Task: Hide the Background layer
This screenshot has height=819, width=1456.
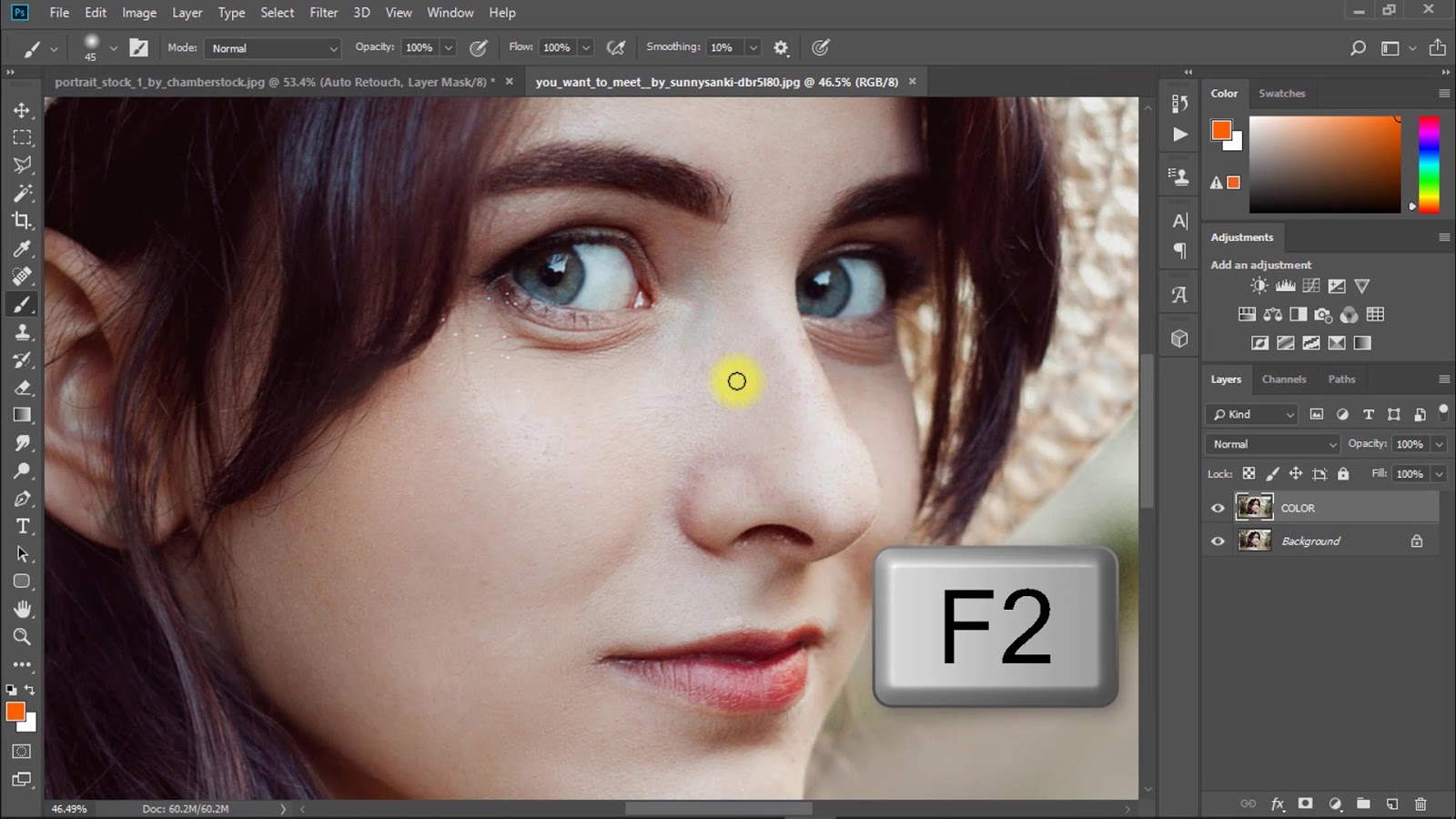Action: click(x=1218, y=541)
